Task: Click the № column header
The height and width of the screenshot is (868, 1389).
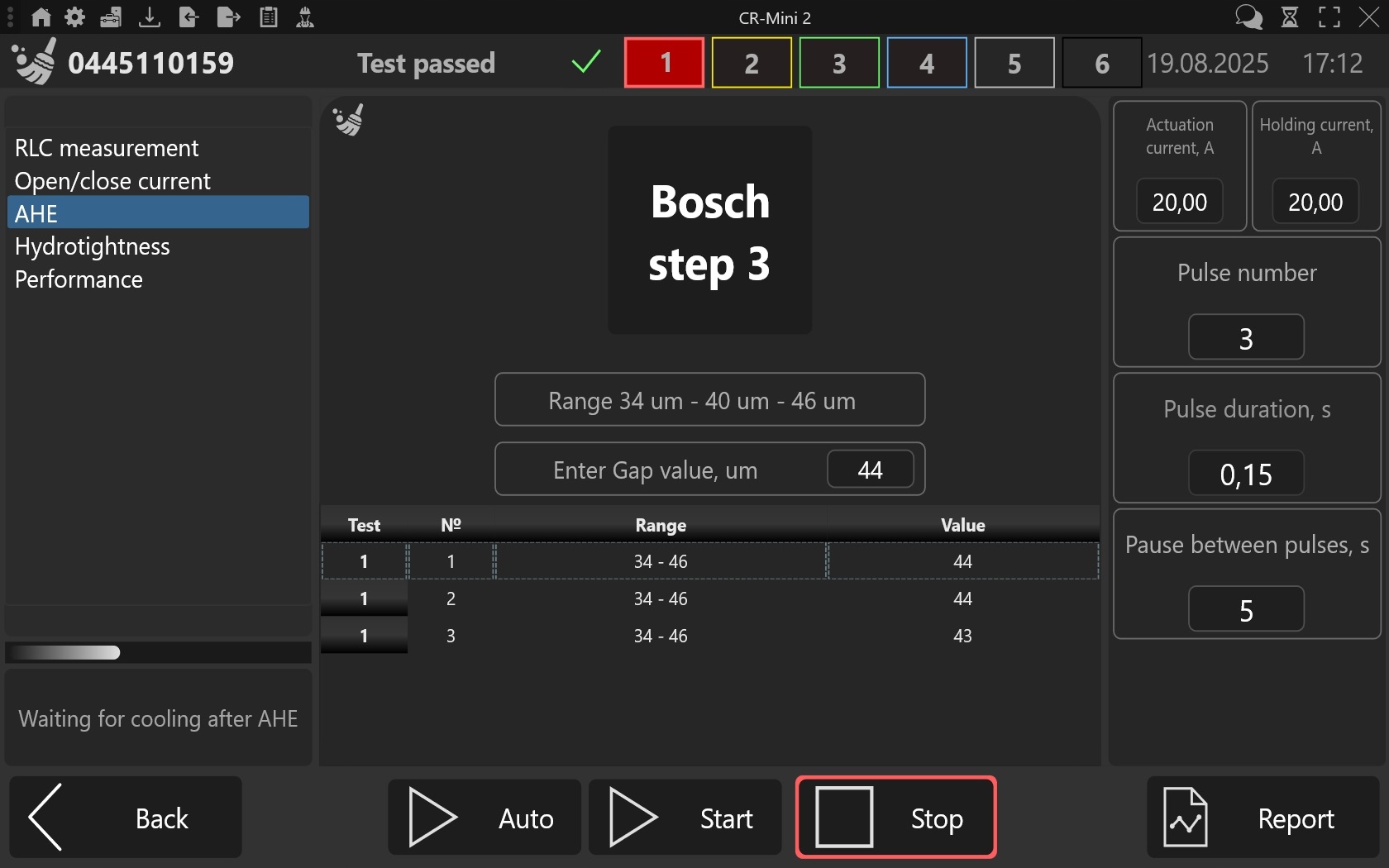Action: coord(451,525)
